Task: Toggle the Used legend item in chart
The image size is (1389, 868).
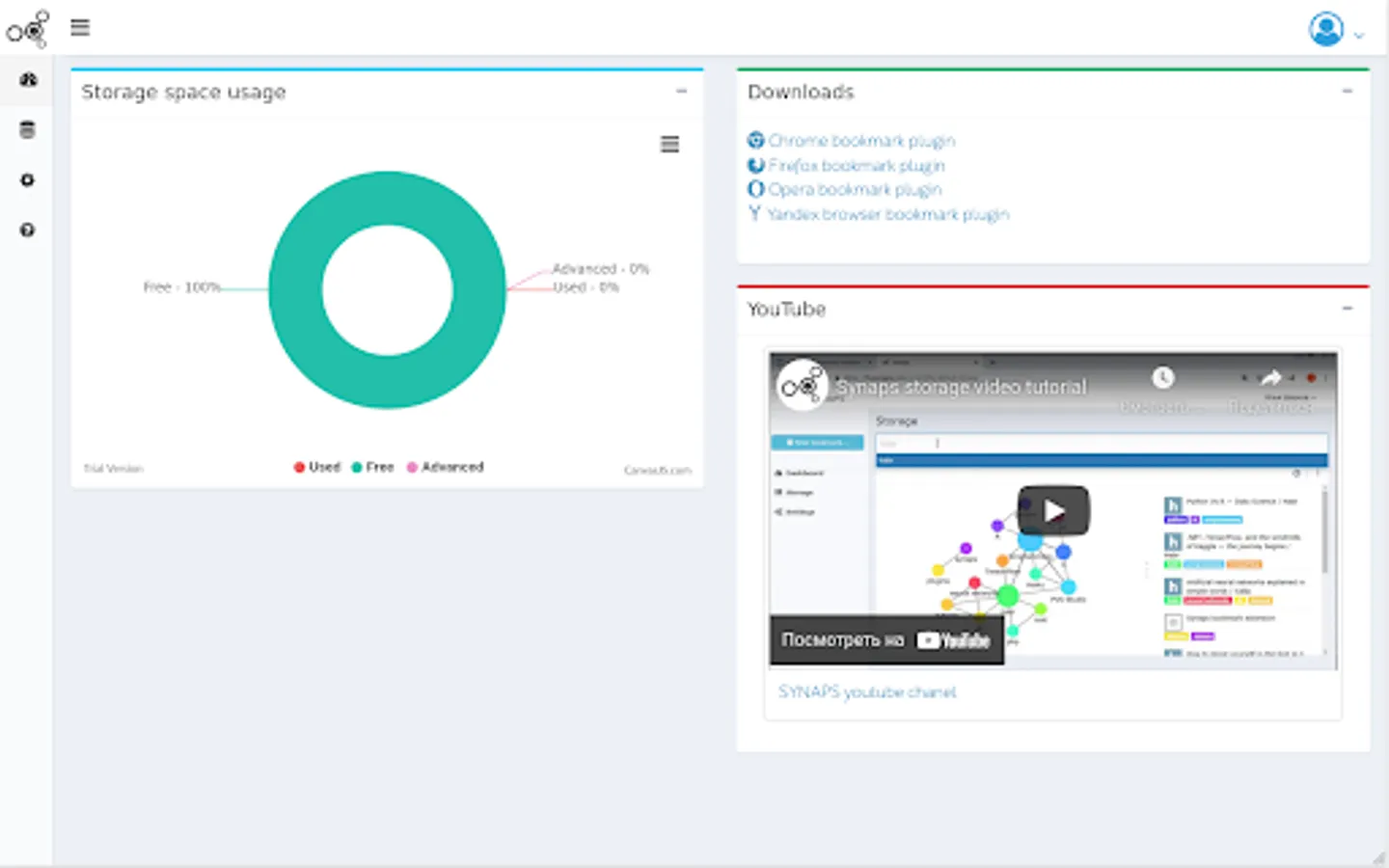Action: [x=317, y=467]
